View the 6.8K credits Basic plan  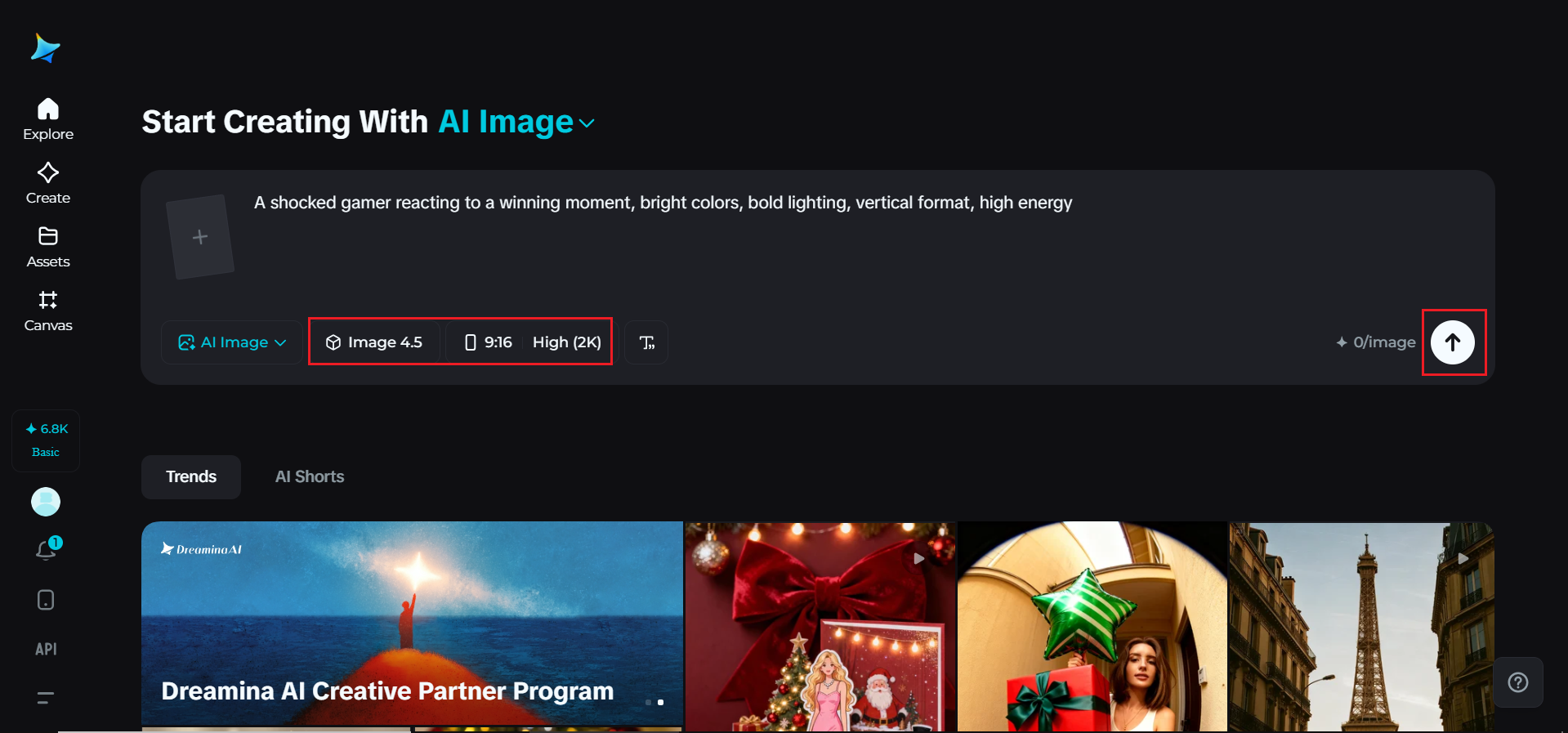pos(46,440)
